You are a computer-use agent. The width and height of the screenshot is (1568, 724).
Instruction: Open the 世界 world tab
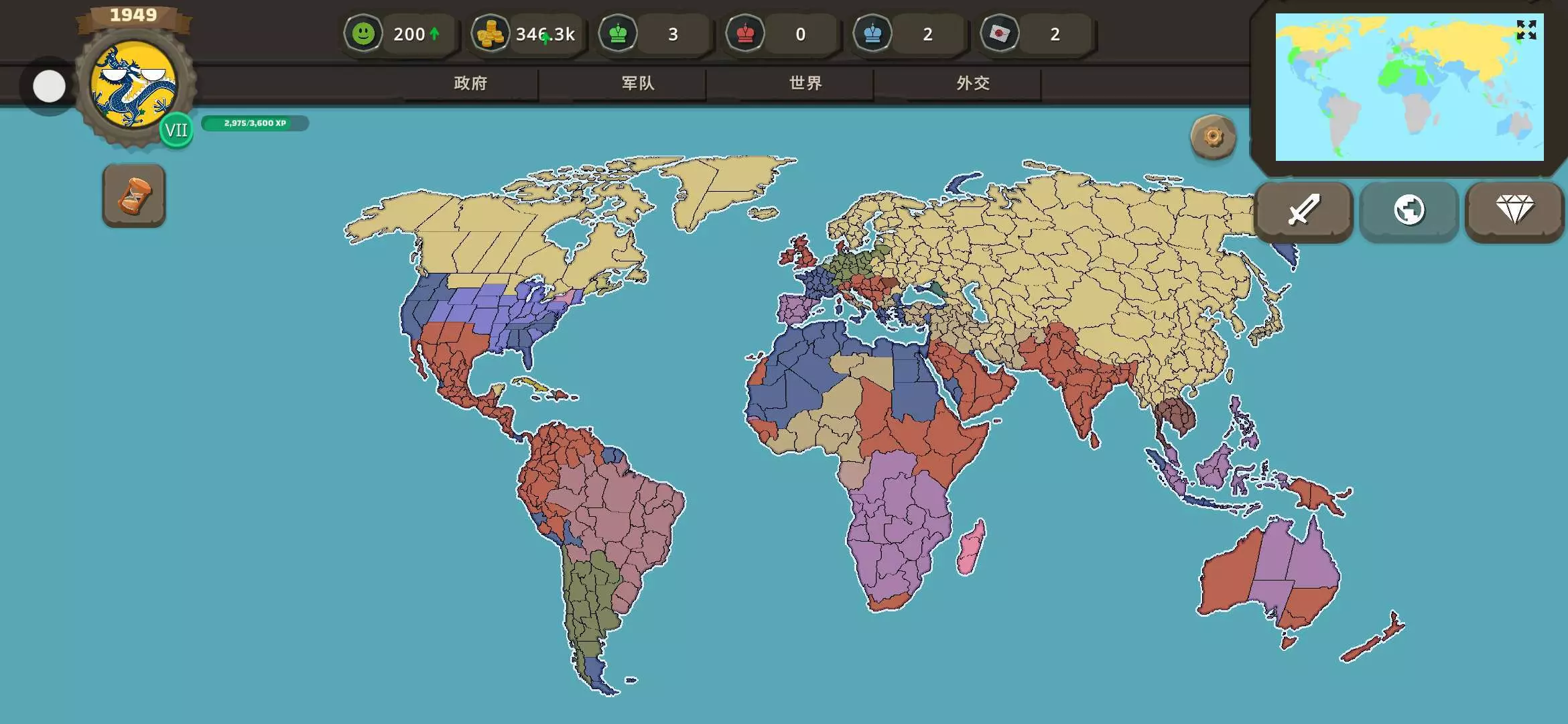tap(805, 83)
